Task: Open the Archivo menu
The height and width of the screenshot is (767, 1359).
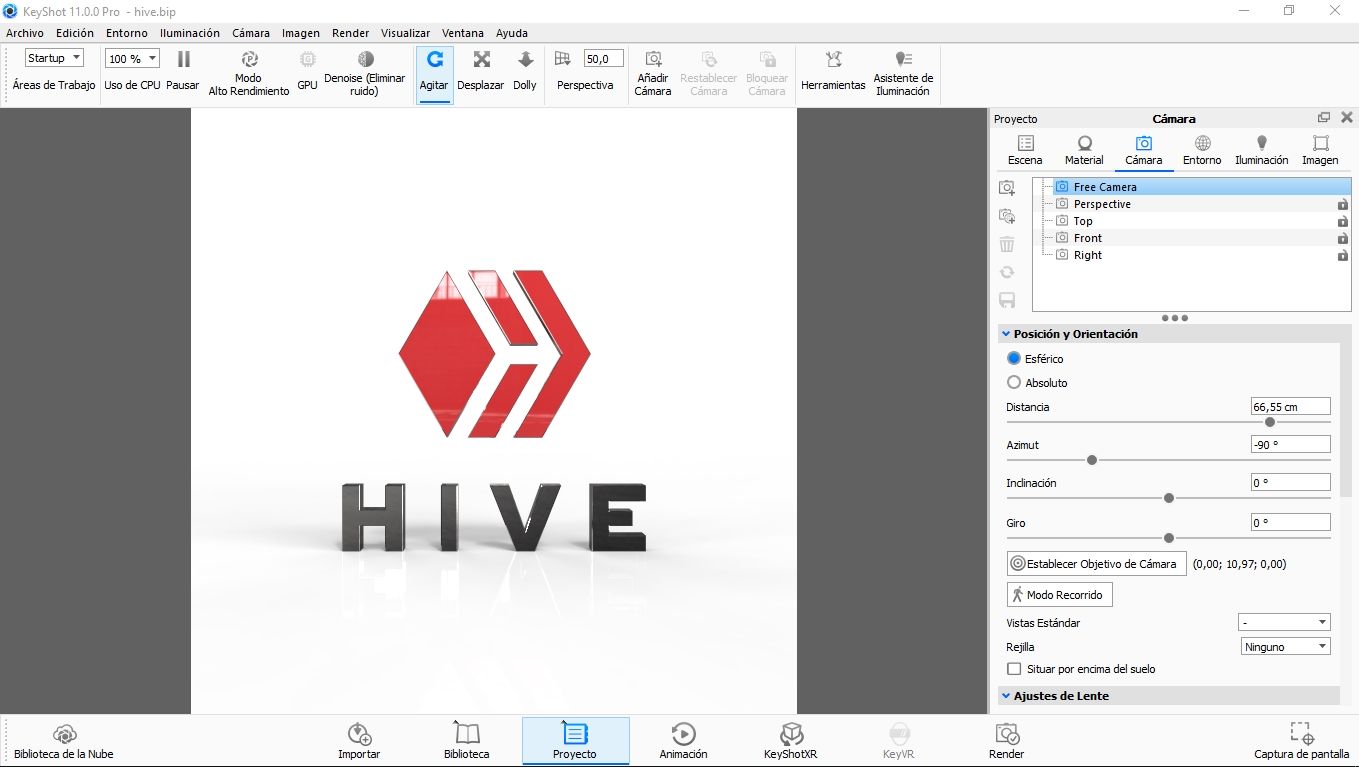Action: [x=25, y=33]
